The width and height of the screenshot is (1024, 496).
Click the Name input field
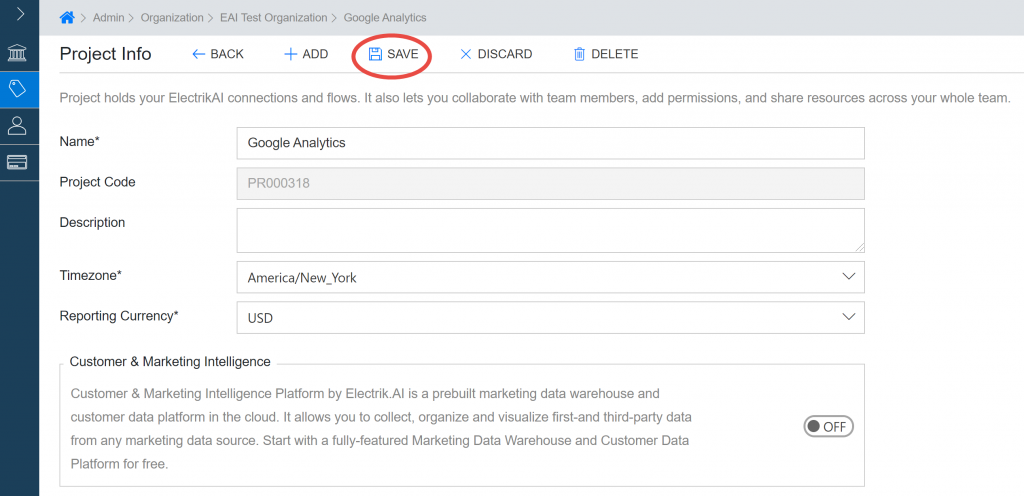[x=551, y=143]
